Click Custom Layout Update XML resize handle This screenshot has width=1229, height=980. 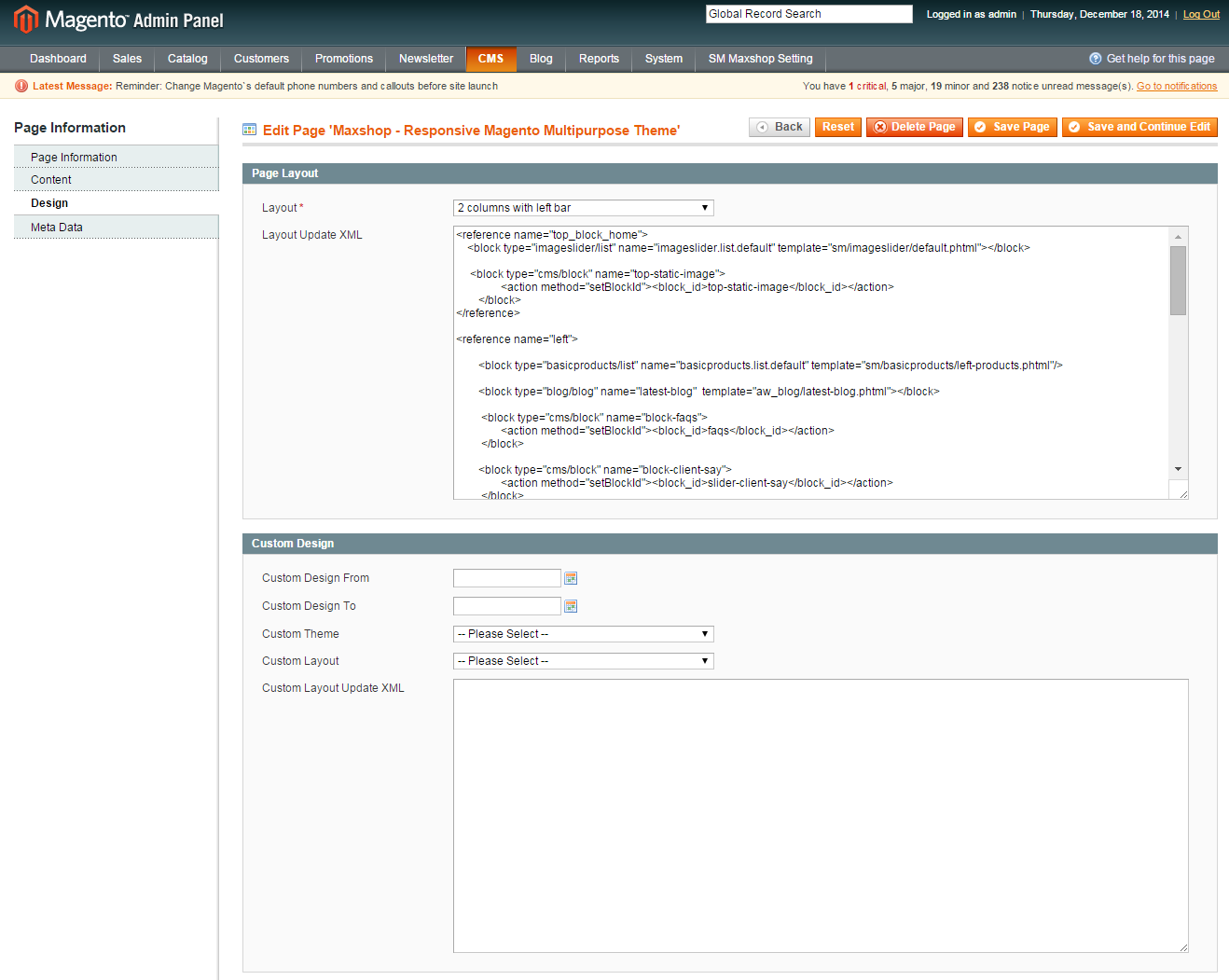tap(1183, 947)
